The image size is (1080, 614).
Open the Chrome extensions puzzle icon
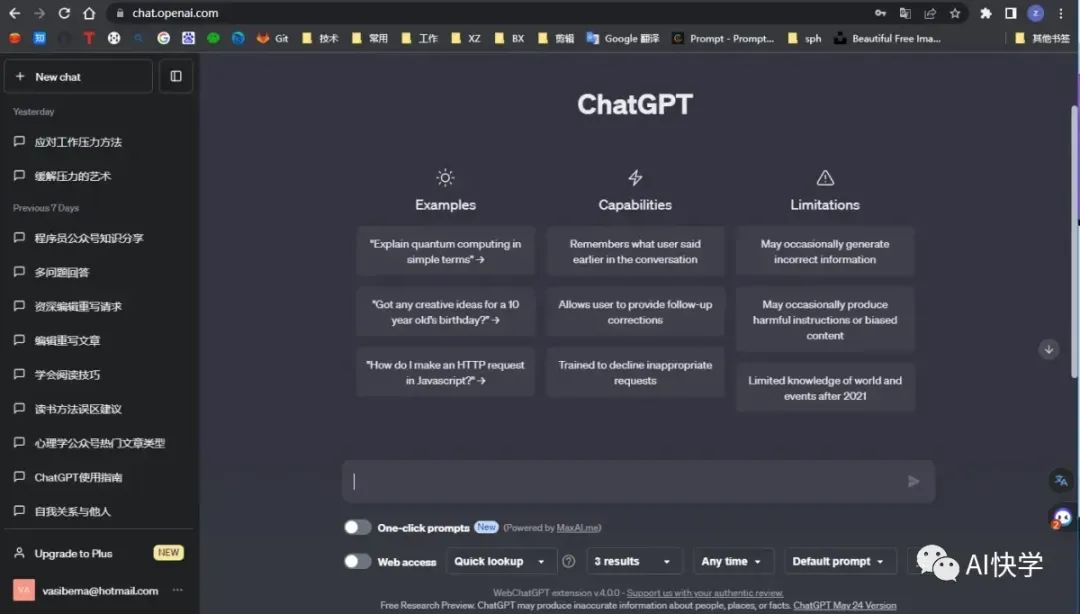click(x=984, y=14)
